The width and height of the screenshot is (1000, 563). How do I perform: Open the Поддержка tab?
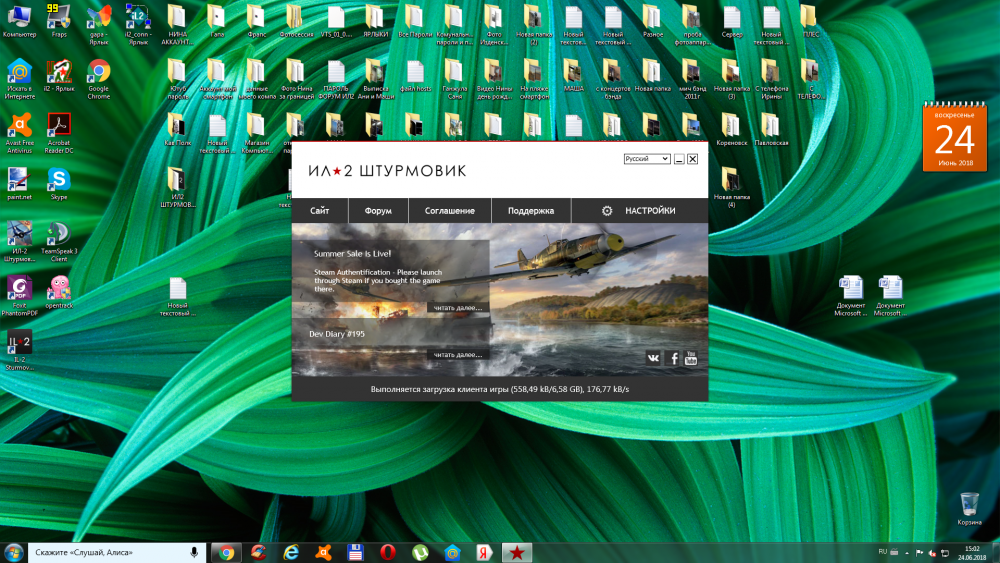(531, 210)
